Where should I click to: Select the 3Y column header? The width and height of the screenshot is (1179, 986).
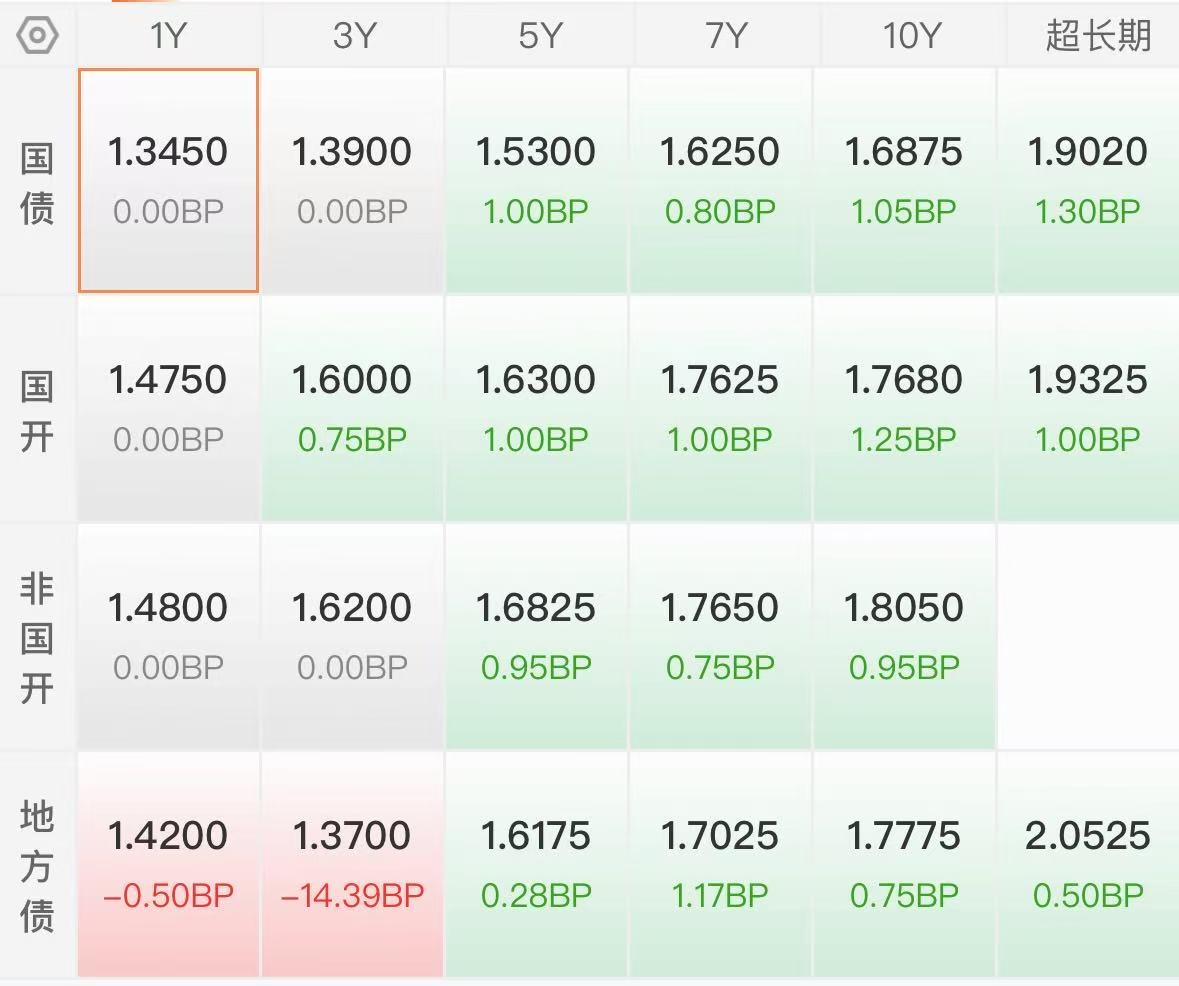353,35
